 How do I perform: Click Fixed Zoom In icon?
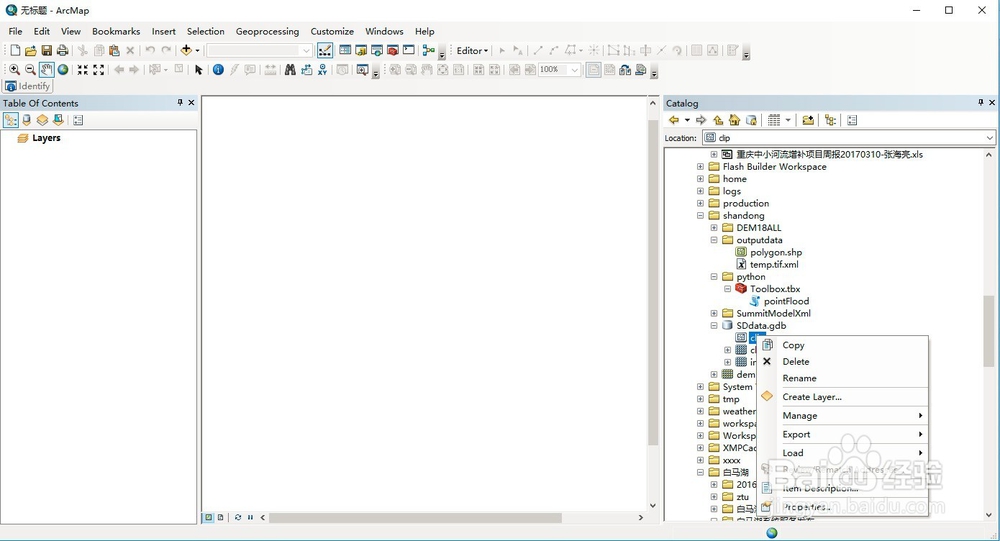(x=83, y=70)
